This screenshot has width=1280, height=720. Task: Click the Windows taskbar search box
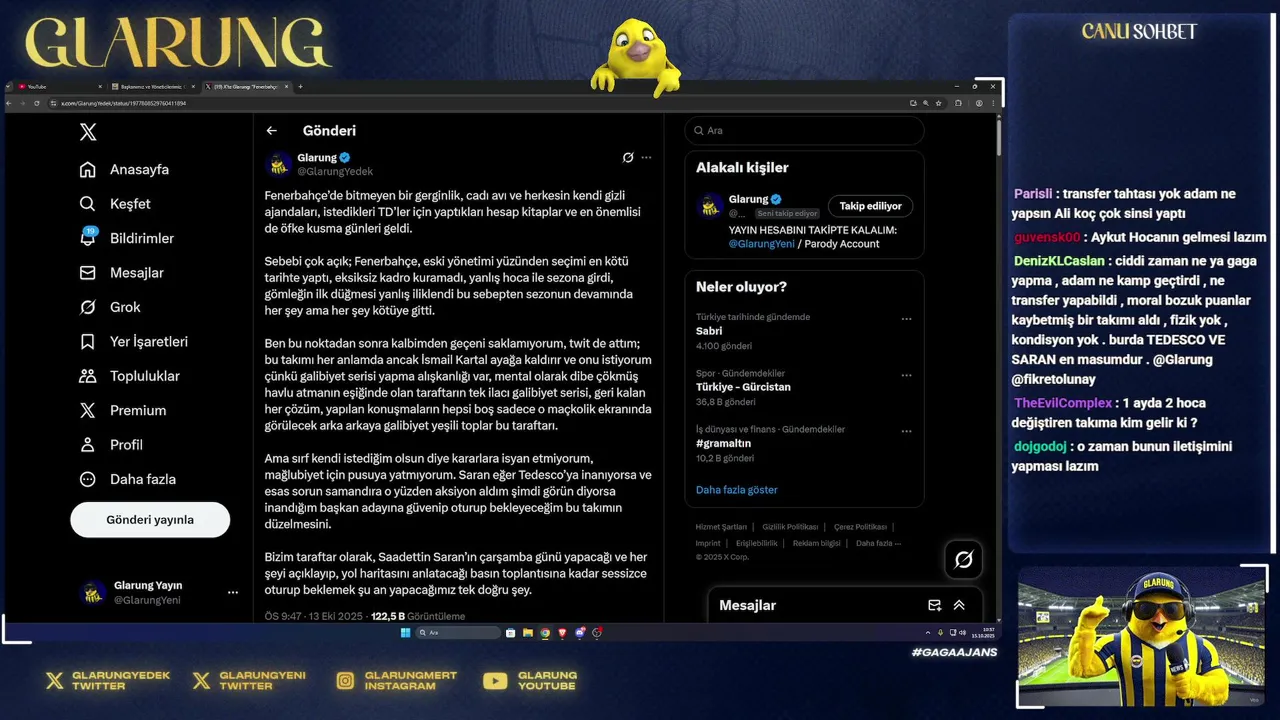coord(458,632)
